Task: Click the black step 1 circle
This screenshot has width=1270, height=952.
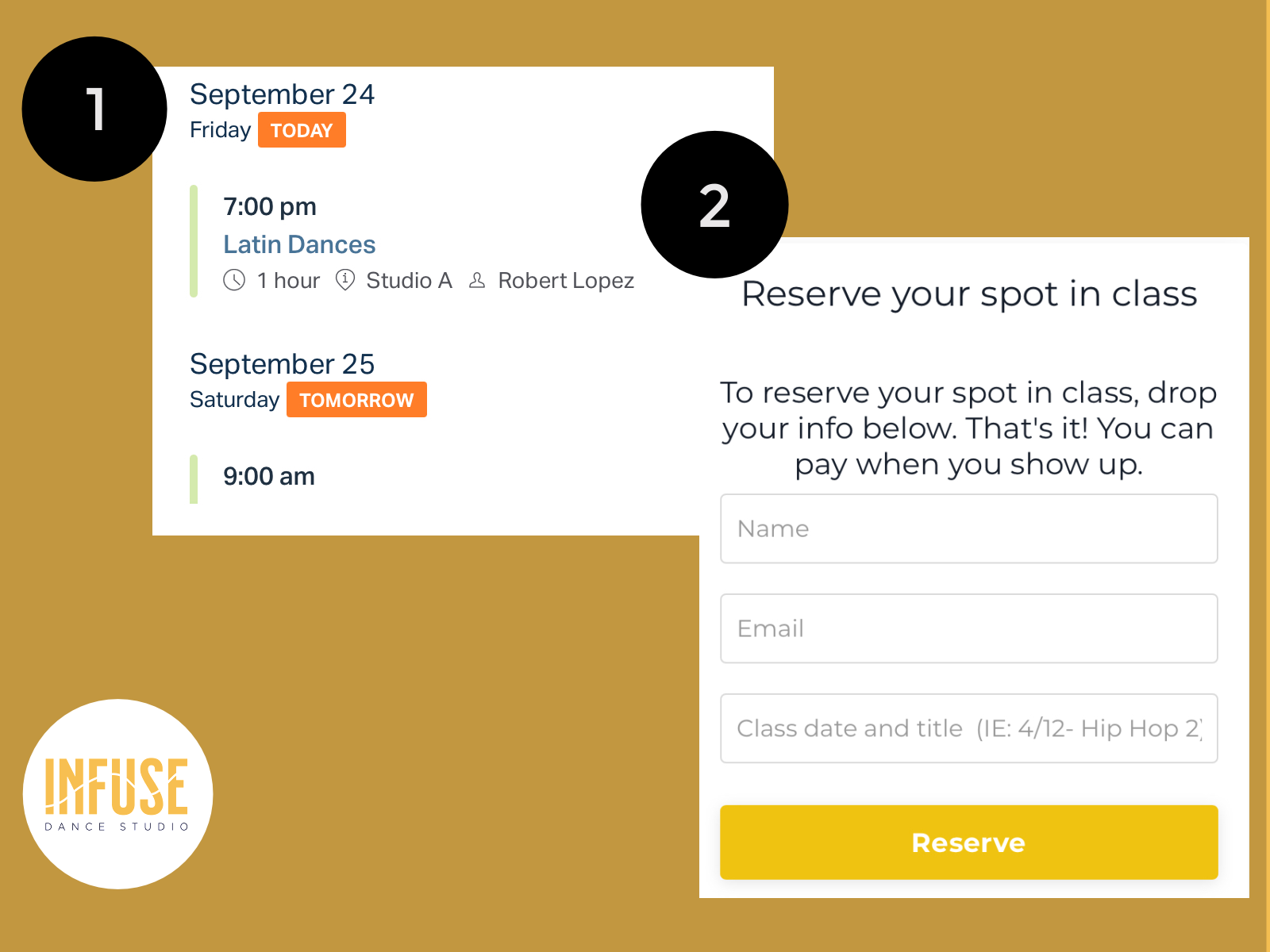Action: pyautogui.click(x=94, y=109)
